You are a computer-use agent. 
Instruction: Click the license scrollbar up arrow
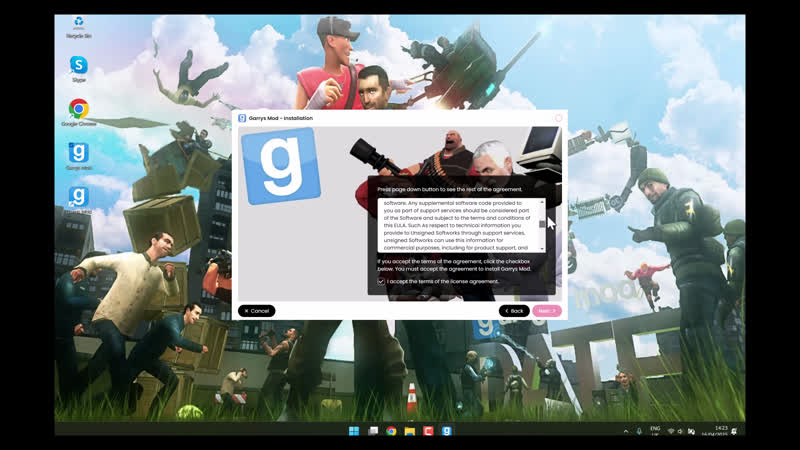tap(542, 203)
